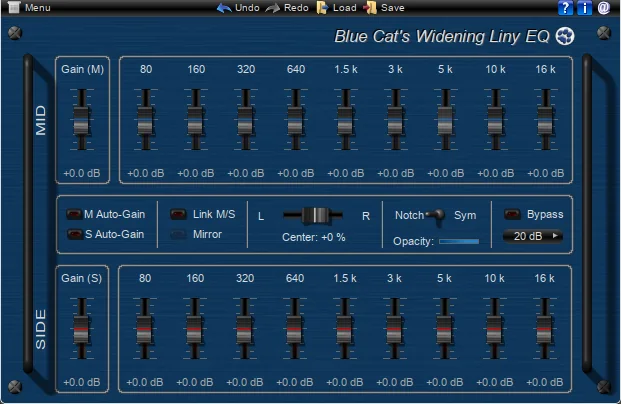Click the Mid 640 Hz band slider
Screen dimensions: 621x404
click(295, 120)
